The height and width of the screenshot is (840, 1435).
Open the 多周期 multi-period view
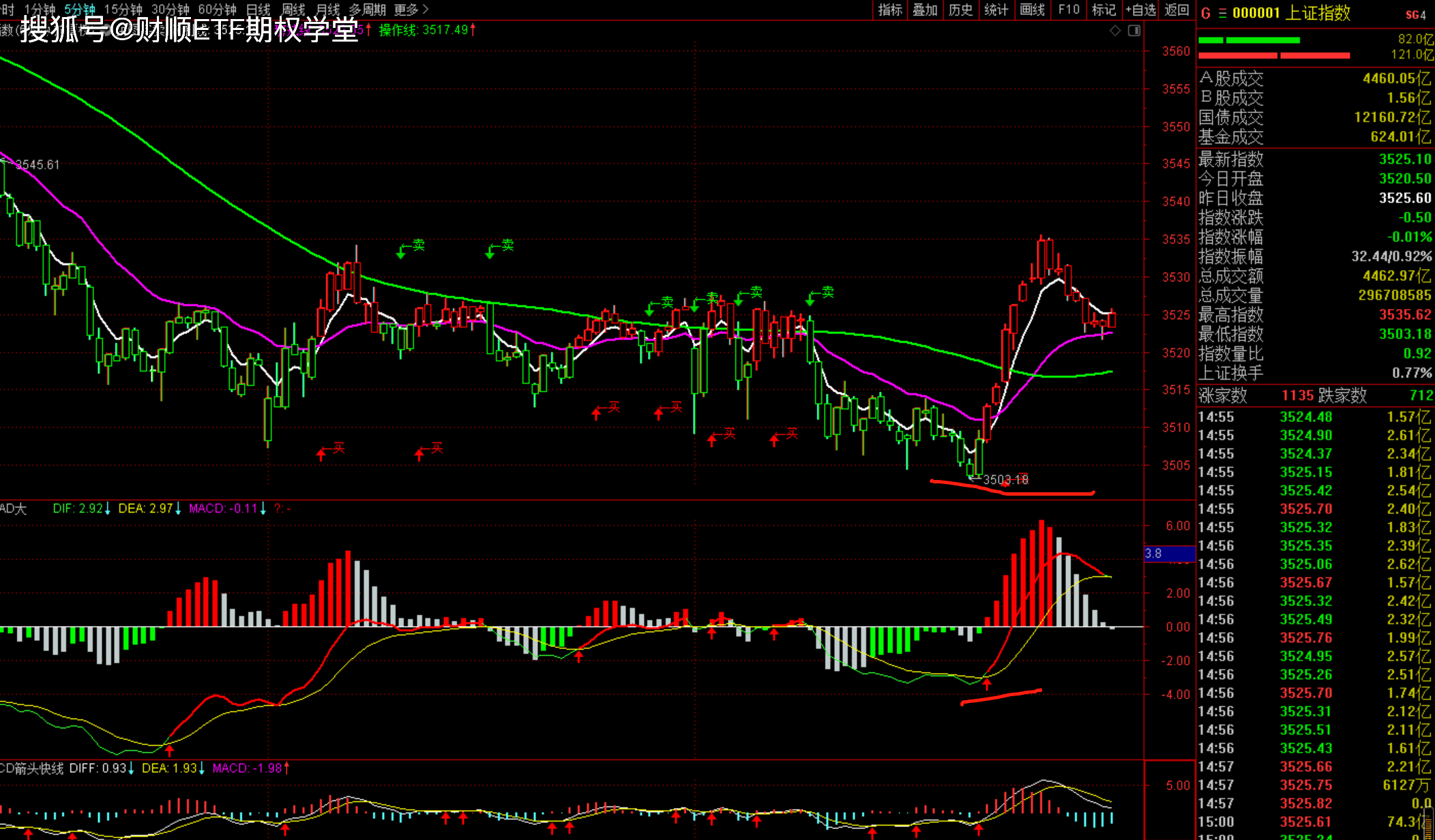(367, 10)
